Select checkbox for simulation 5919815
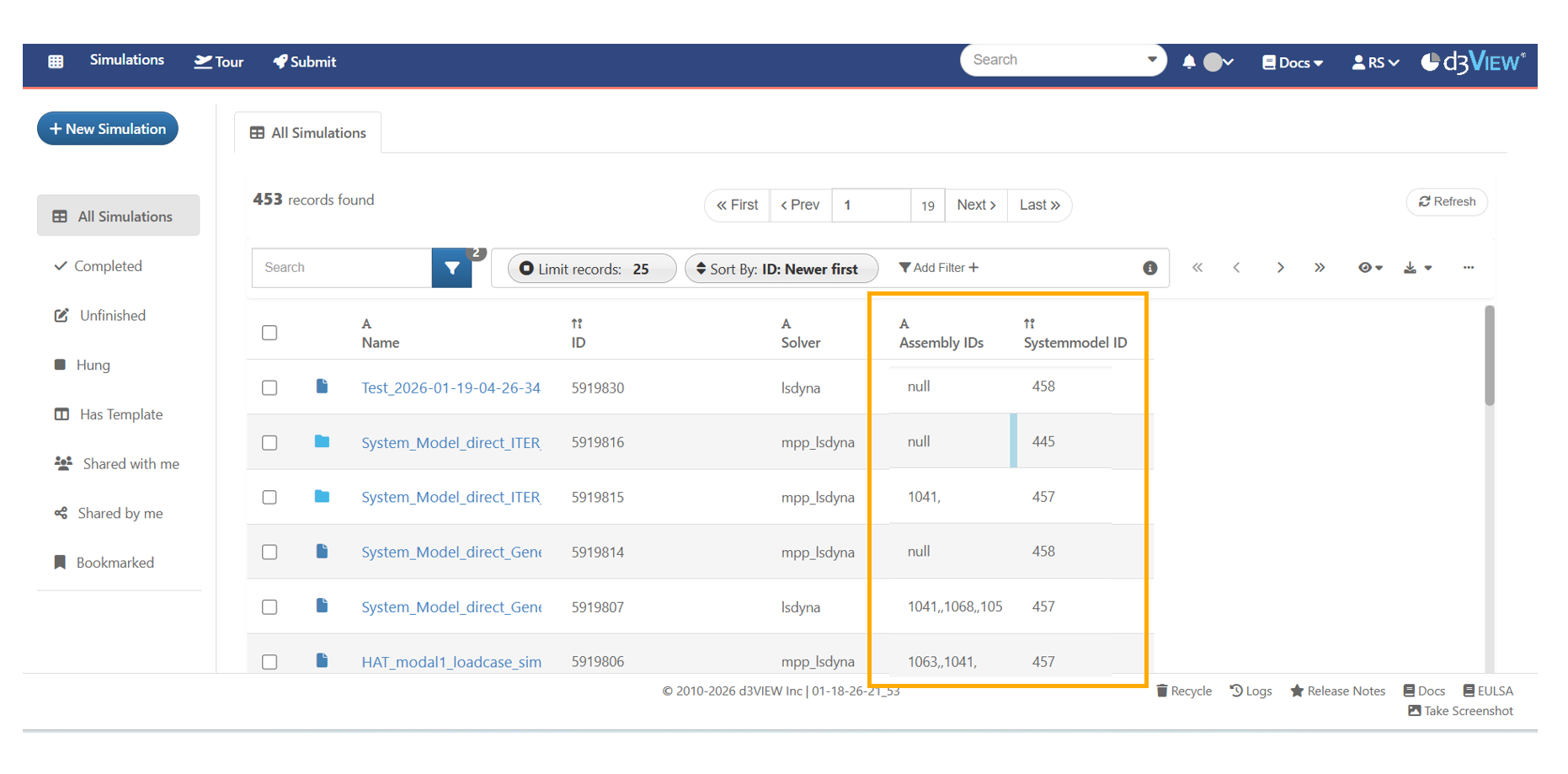Screen dimensions: 1568x774 tap(269, 497)
